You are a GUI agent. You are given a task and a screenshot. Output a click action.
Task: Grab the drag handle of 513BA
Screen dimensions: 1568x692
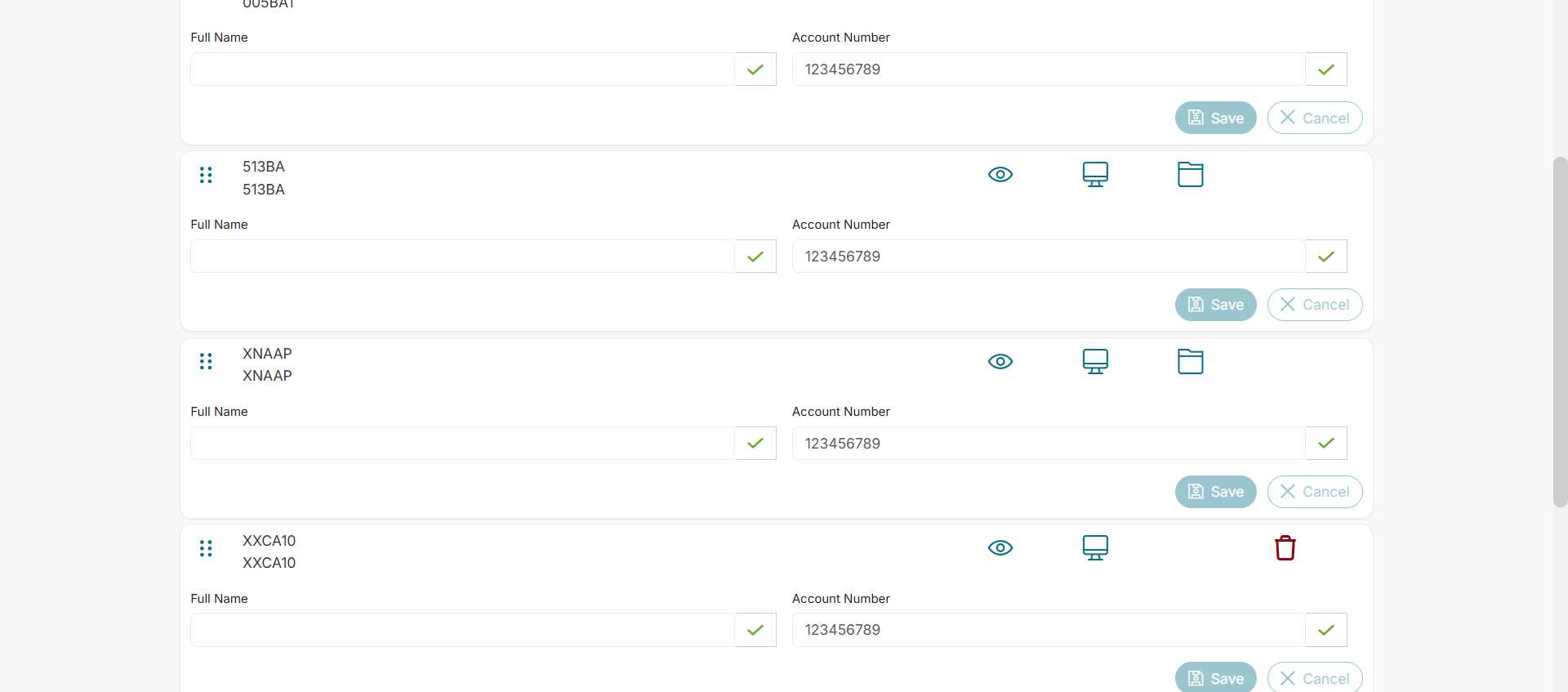[x=206, y=176]
